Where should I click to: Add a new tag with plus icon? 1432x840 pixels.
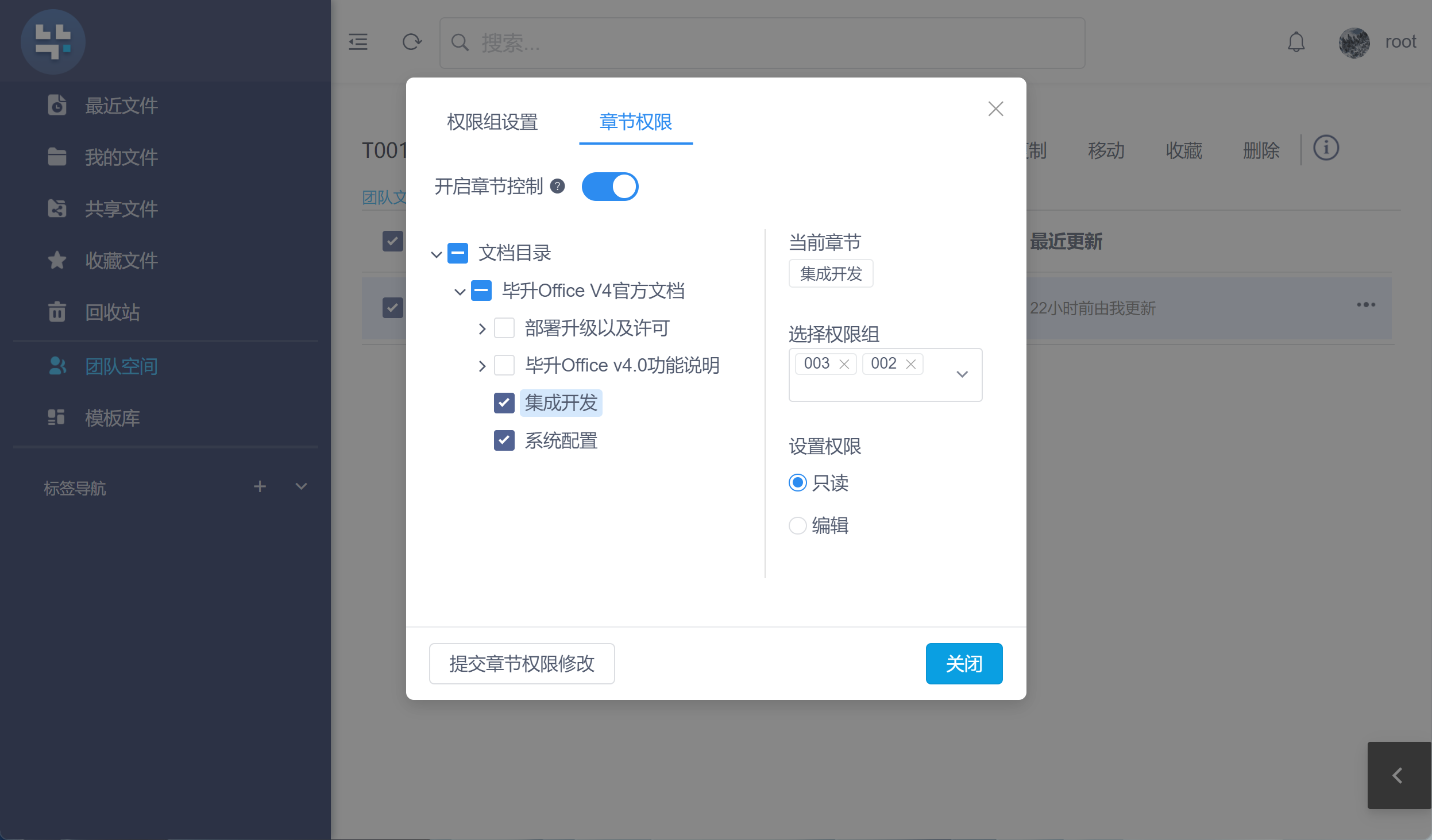click(260, 487)
